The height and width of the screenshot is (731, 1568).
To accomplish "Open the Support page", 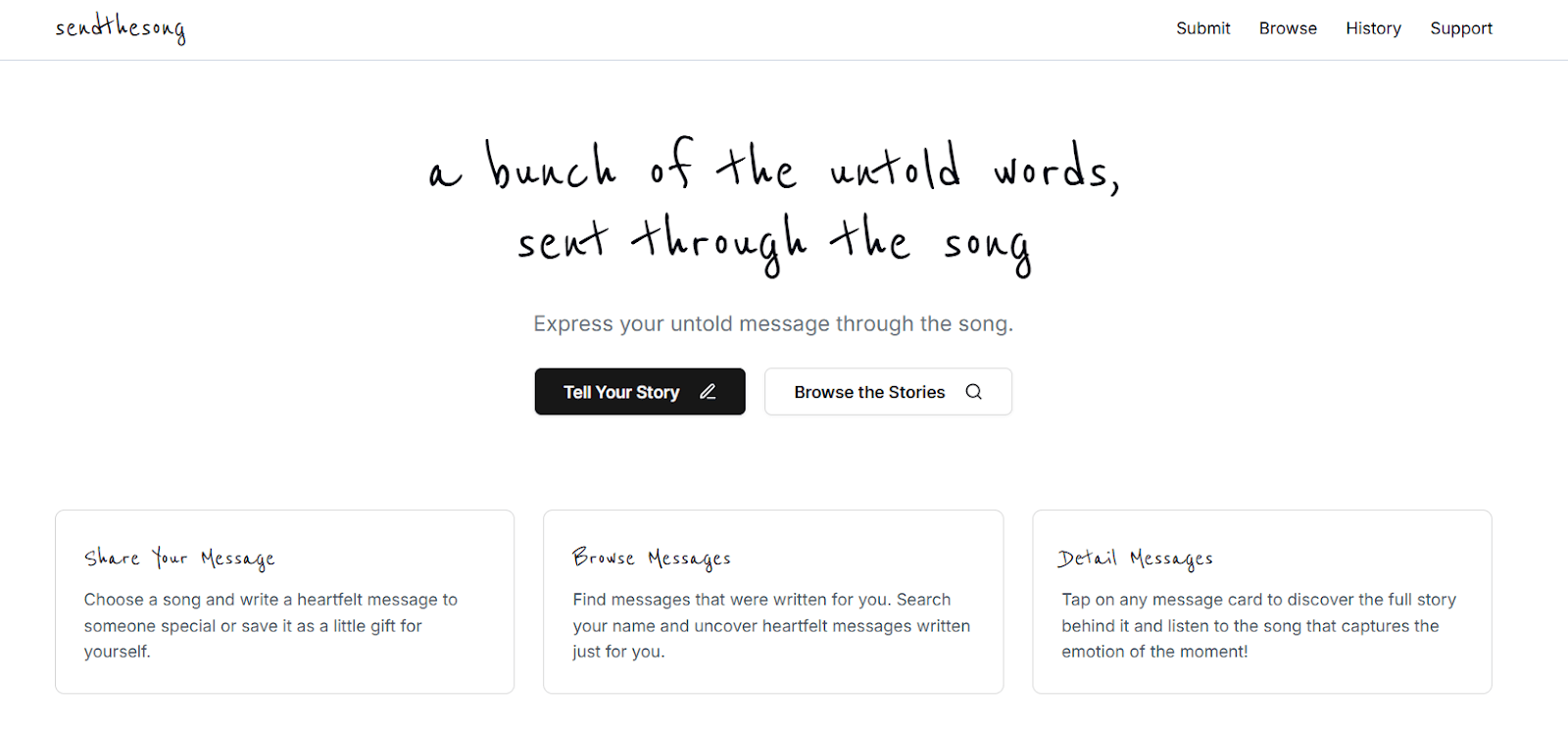I will (1461, 28).
